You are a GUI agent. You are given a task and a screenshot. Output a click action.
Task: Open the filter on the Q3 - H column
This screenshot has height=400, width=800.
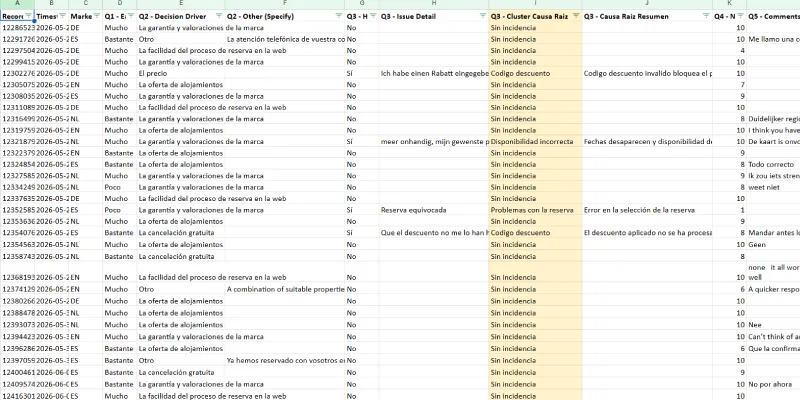click(372, 16)
